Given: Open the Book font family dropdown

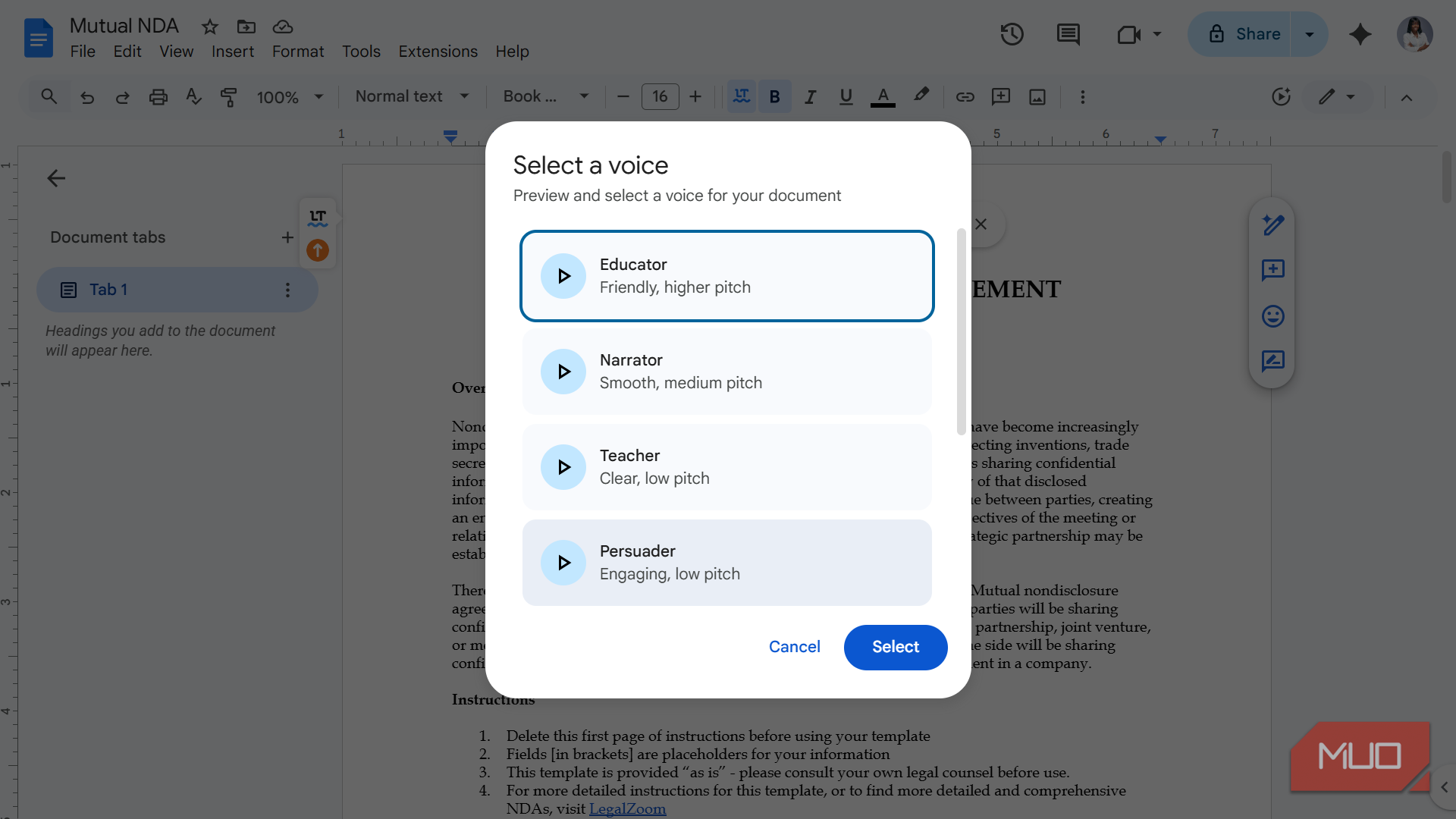Looking at the screenshot, I should 546,97.
